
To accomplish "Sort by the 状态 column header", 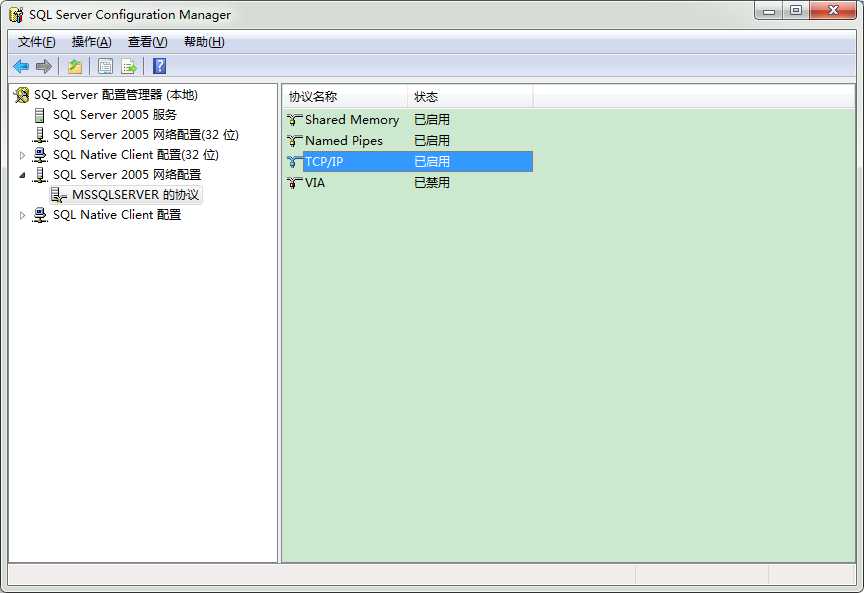I will click(x=470, y=97).
